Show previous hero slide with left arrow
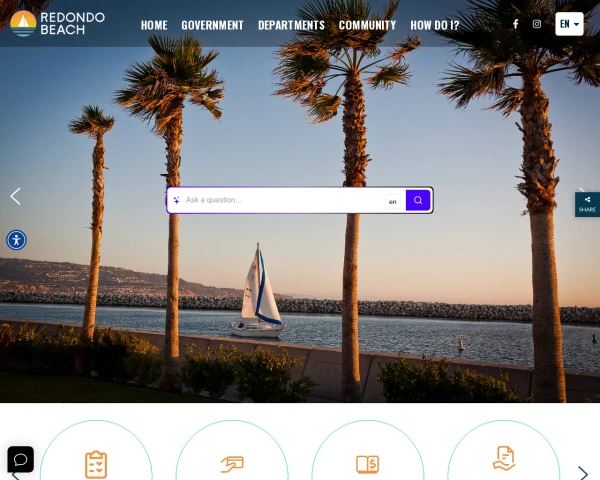The height and width of the screenshot is (480, 600). click(15, 196)
